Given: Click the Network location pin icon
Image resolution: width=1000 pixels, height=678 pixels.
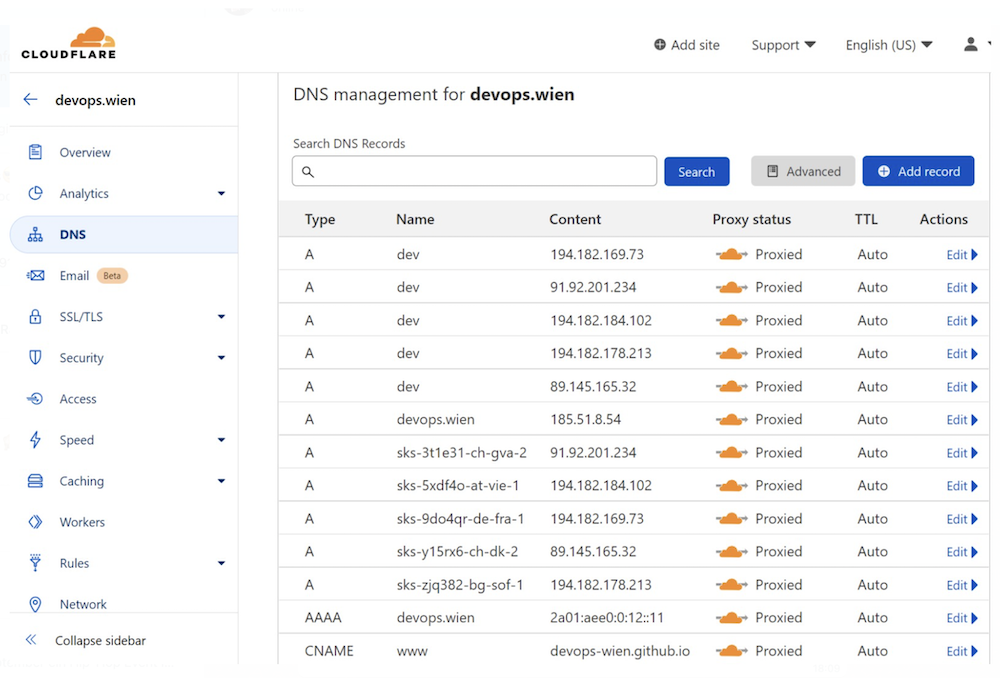Looking at the screenshot, I should (35, 604).
